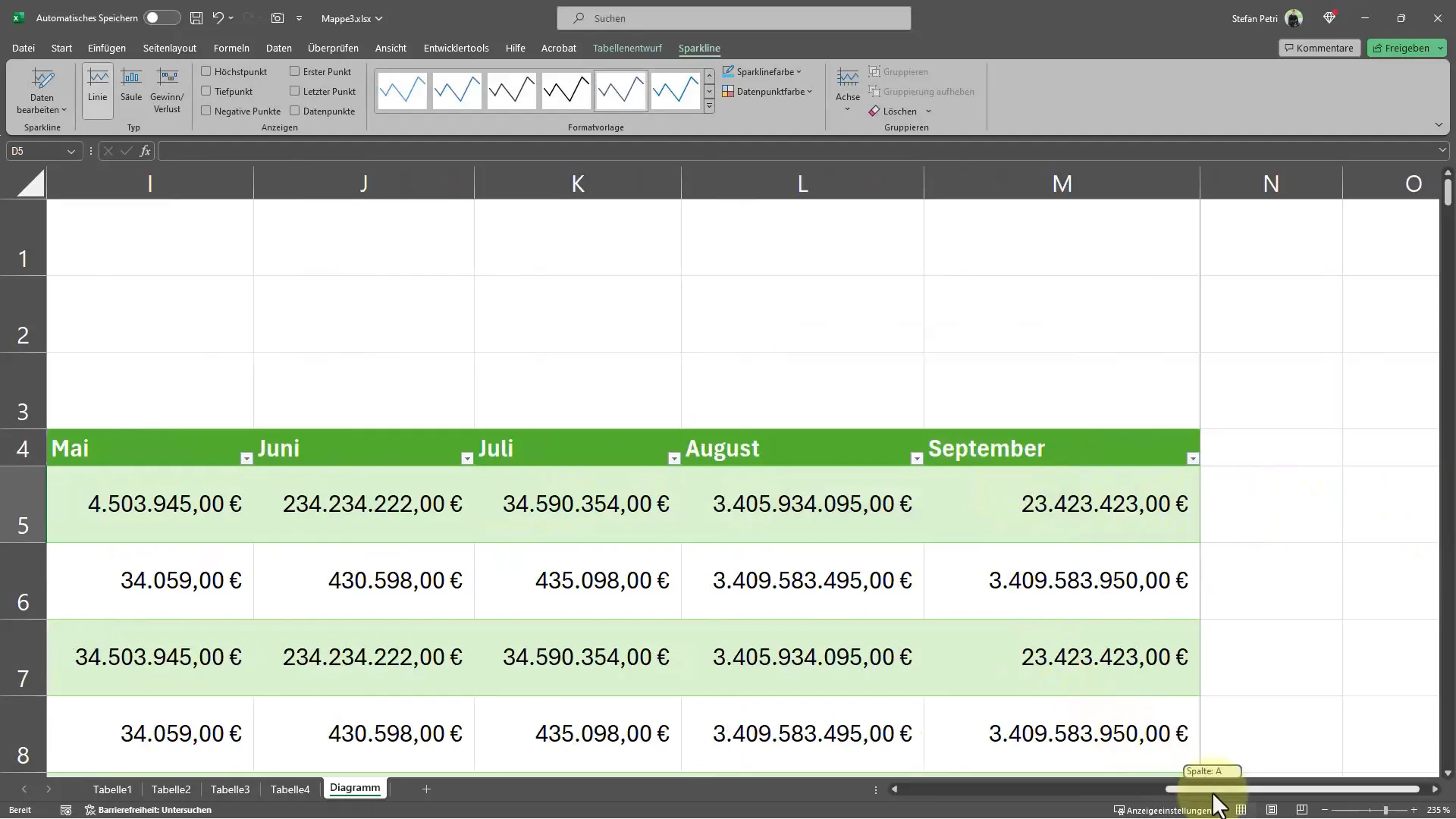Click the zoom slider handle

coord(1385,810)
